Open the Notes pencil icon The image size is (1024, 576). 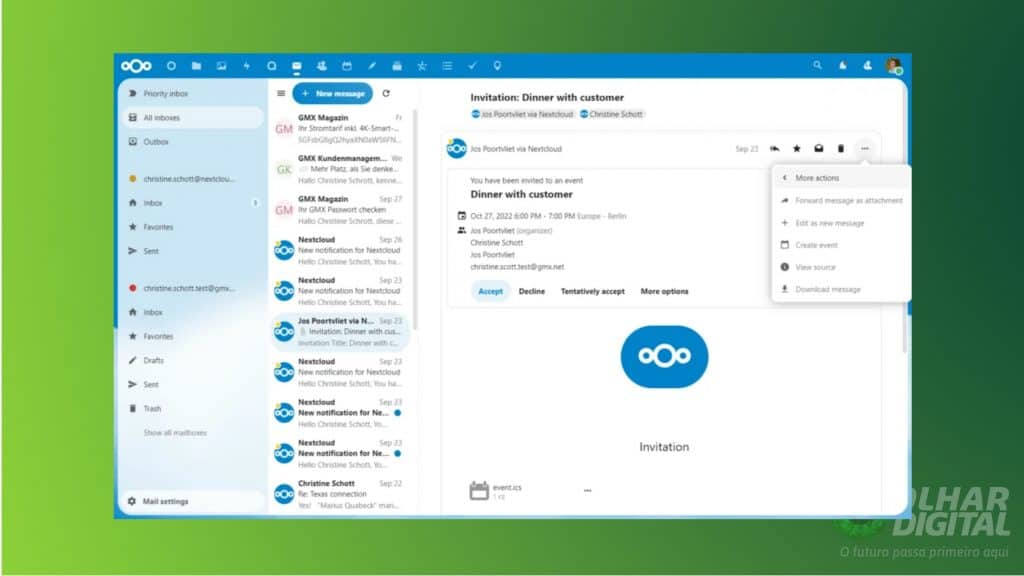[372, 66]
